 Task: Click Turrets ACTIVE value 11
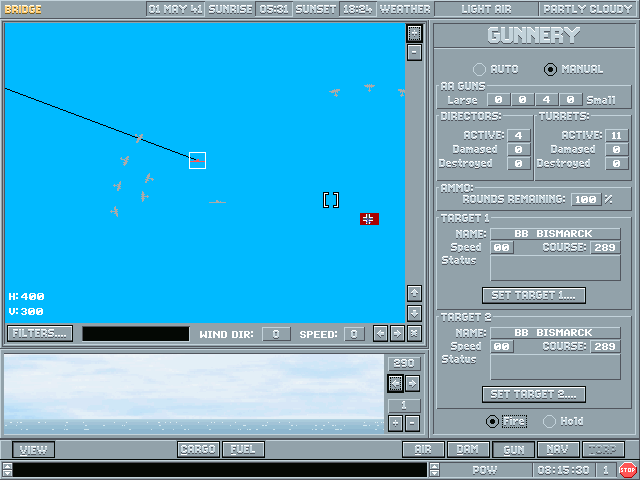616,135
